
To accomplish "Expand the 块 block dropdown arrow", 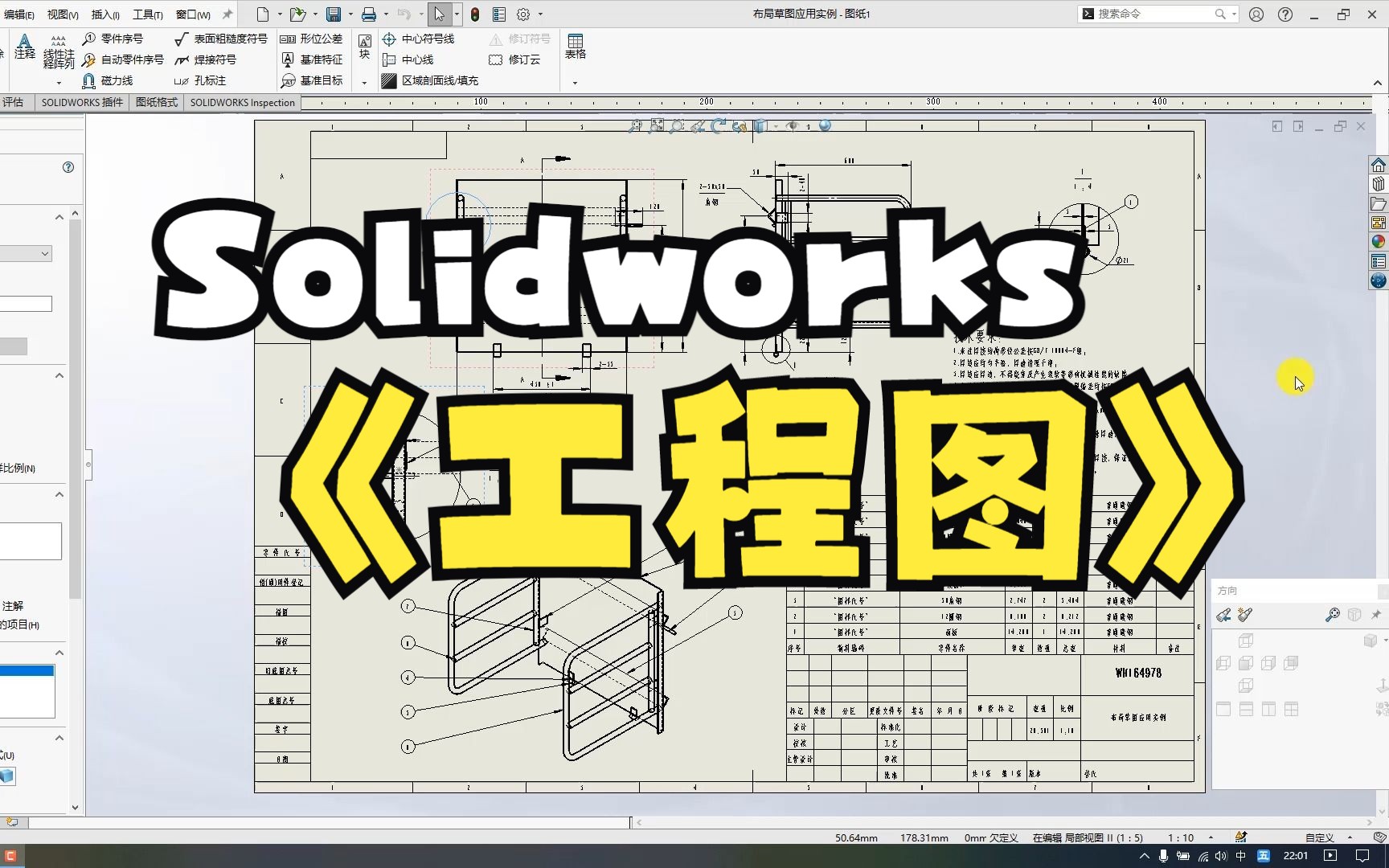I will pyautogui.click(x=364, y=83).
